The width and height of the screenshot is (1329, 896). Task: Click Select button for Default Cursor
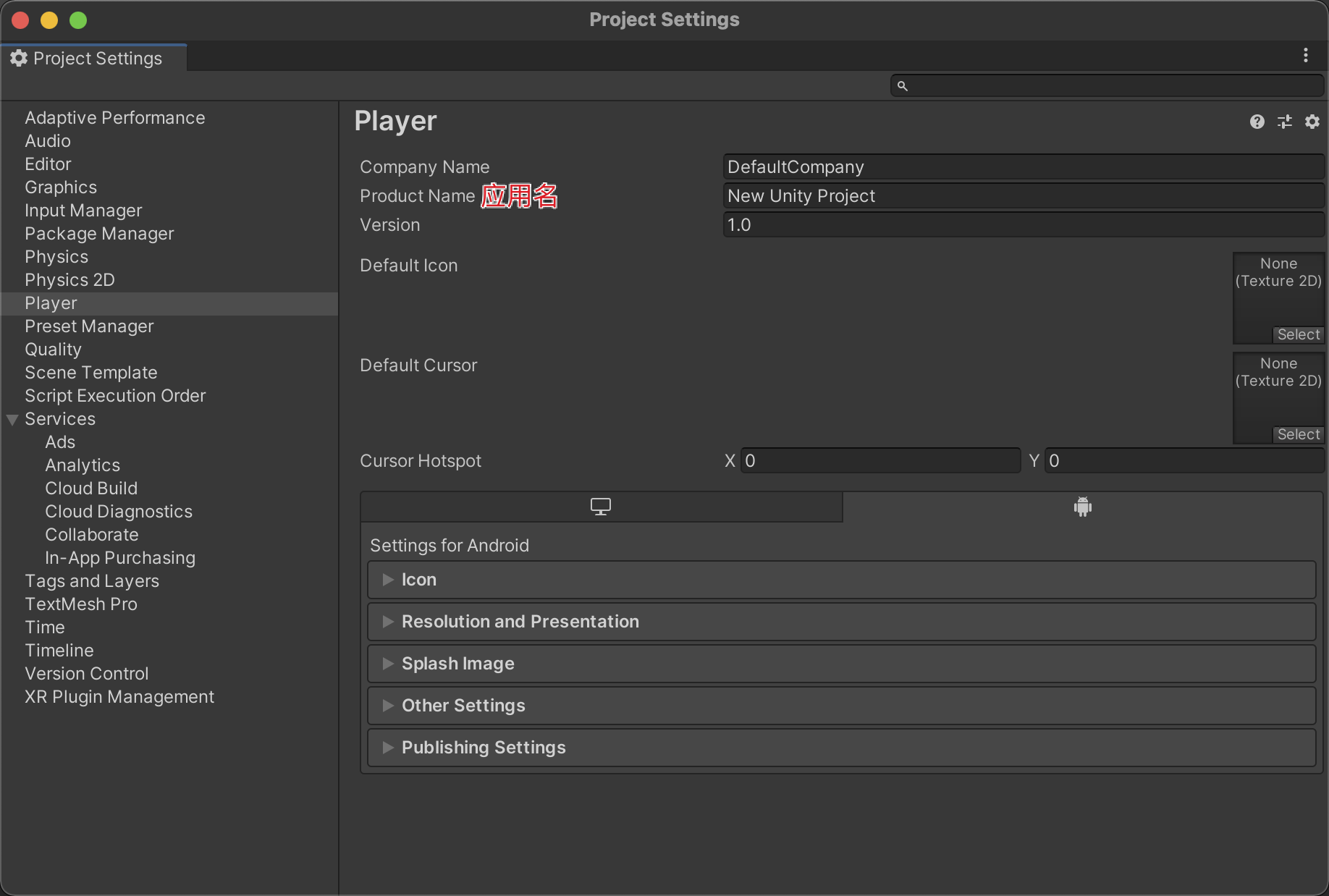click(x=1299, y=434)
